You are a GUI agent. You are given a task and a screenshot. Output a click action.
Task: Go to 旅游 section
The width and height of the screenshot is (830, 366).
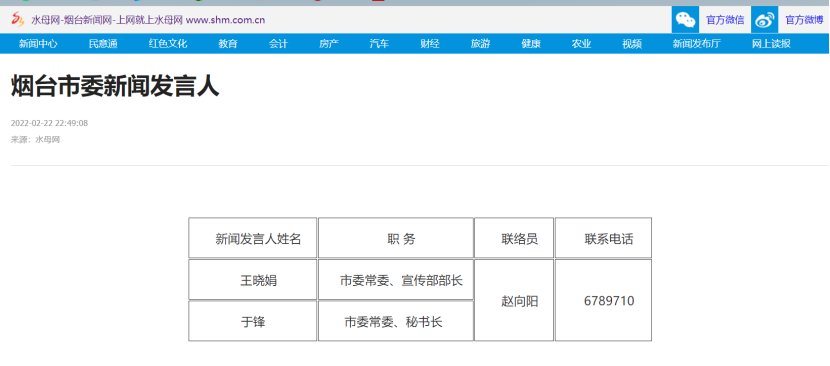[480, 44]
